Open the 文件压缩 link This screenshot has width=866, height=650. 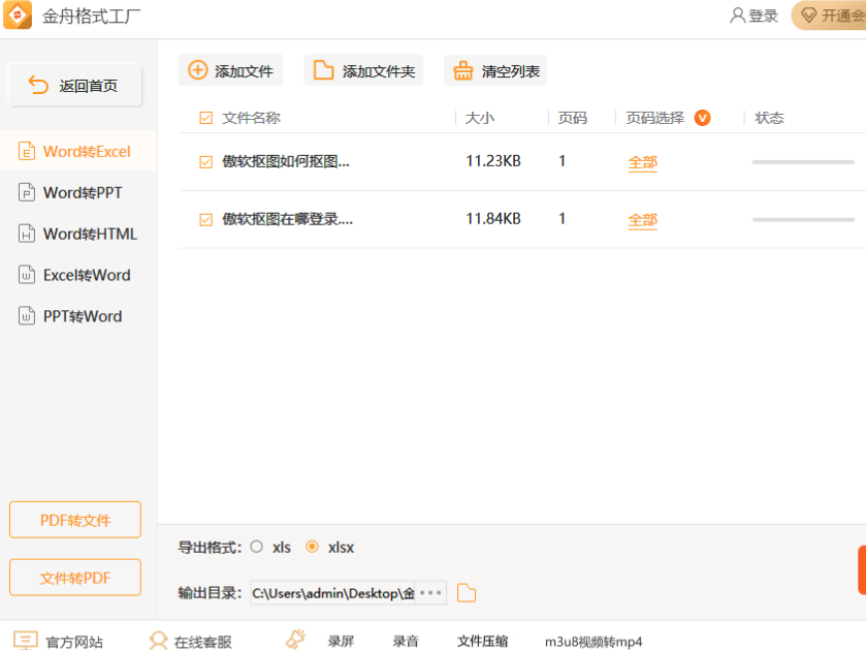(x=482, y=641)
